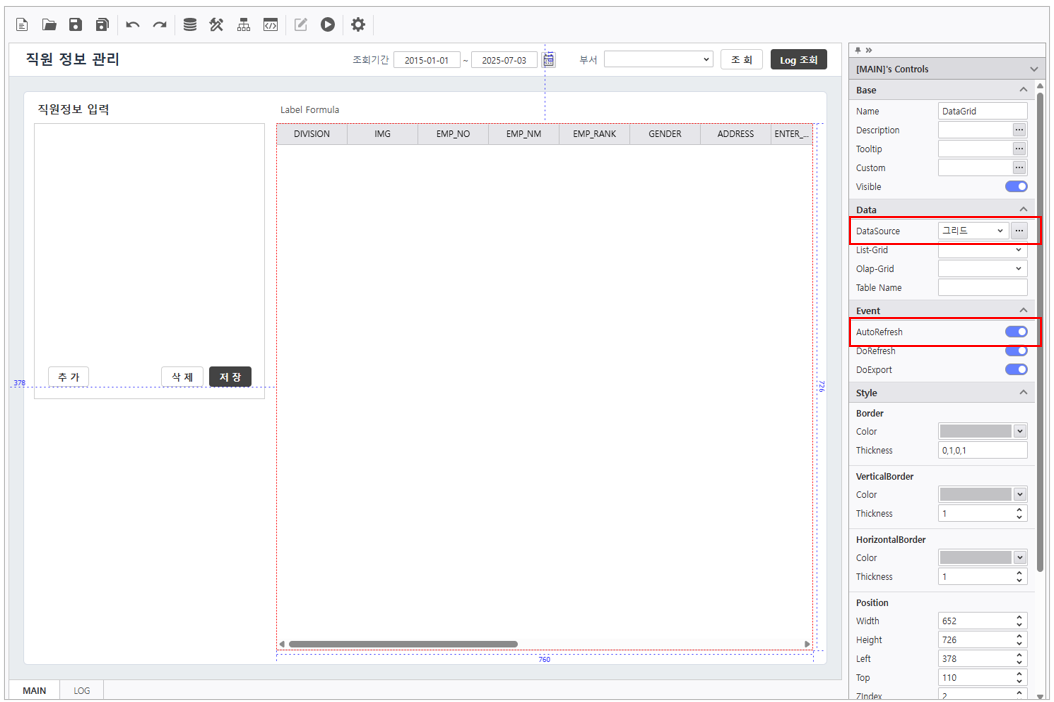Open the database icon in toolbar
The image size is (1054, 702).
pos(190,25)
